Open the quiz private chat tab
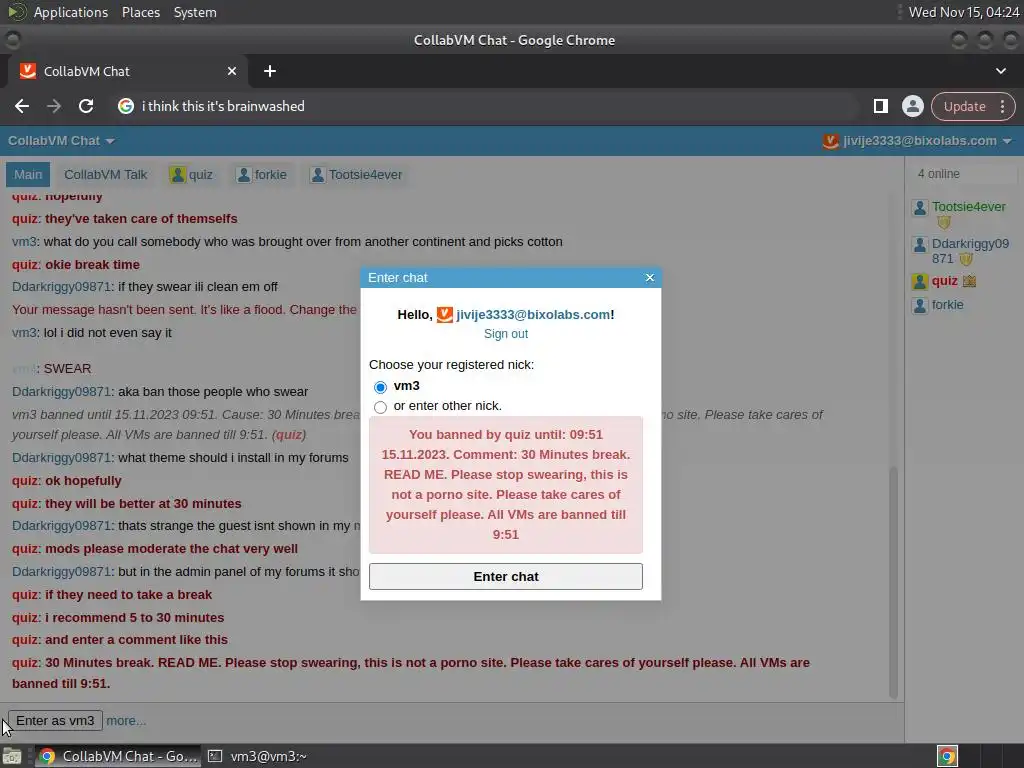This screenshot has width=1024, height=768. [x=192, y=175]
